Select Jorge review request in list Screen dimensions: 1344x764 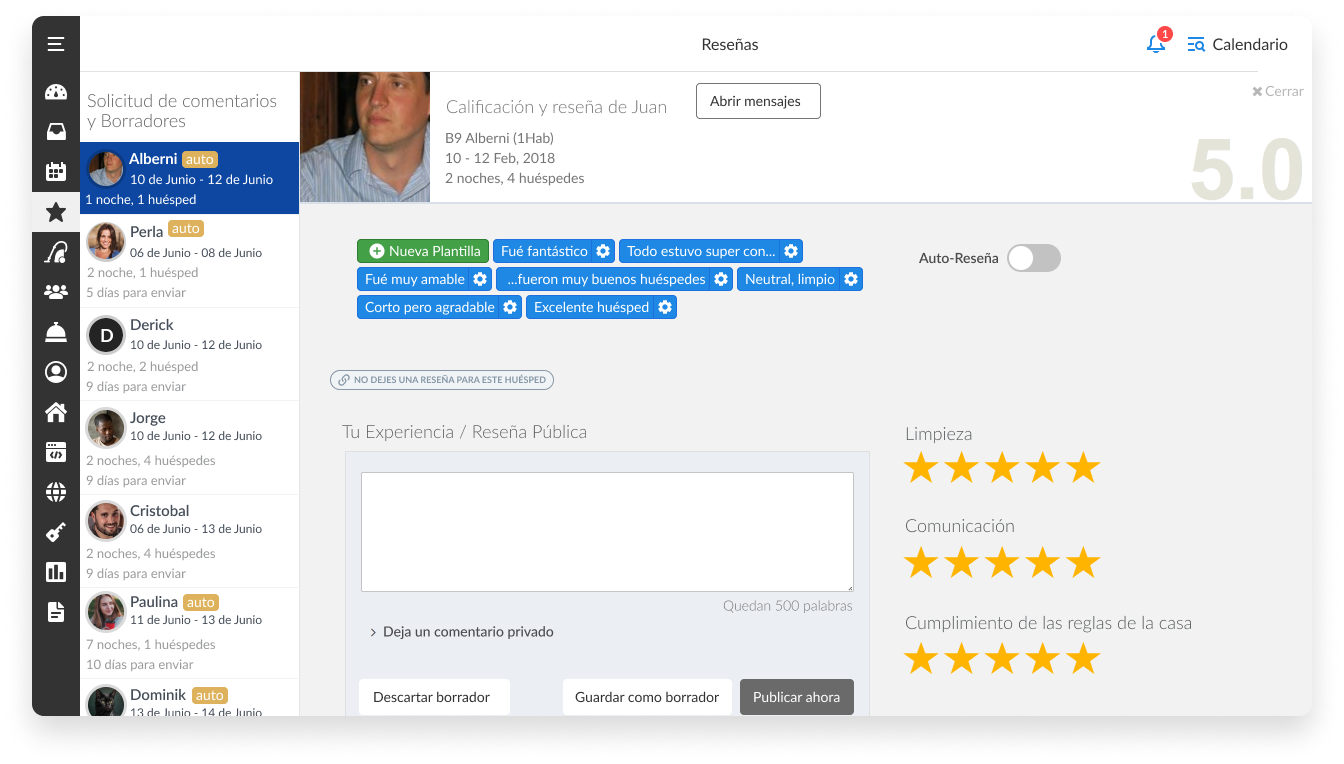click(x=189, y=447)
